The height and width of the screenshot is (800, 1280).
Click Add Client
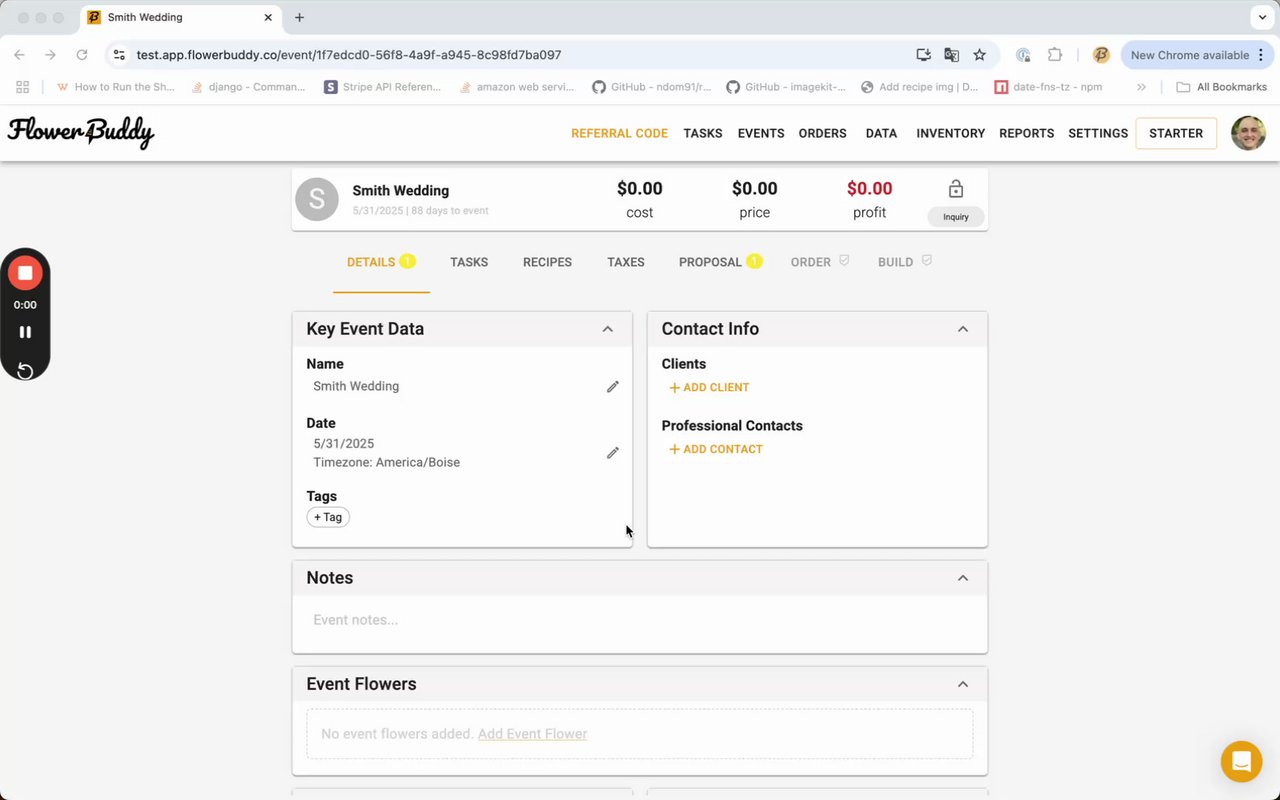[x=709, y=387]
